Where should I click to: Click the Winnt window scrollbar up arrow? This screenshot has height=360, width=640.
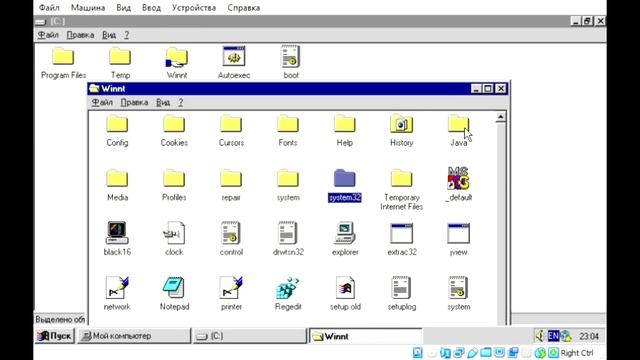500,117
